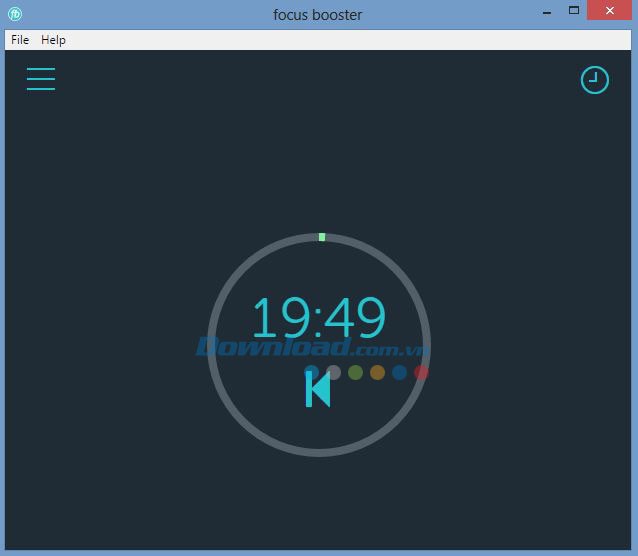Image resolution: width=638 pixels, height=556 pixels.
Task: Open the hamburger menu
Action: click(x=41, y=79)
